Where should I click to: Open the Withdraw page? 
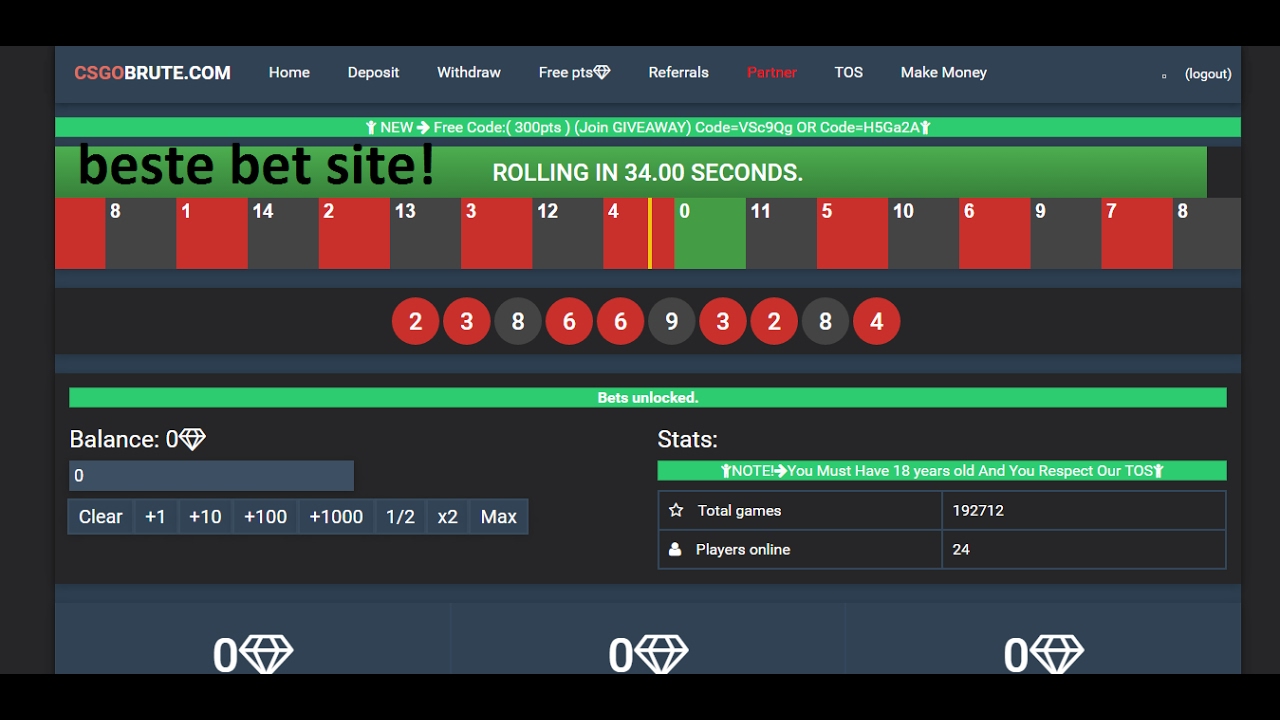[x=469, y=73]
